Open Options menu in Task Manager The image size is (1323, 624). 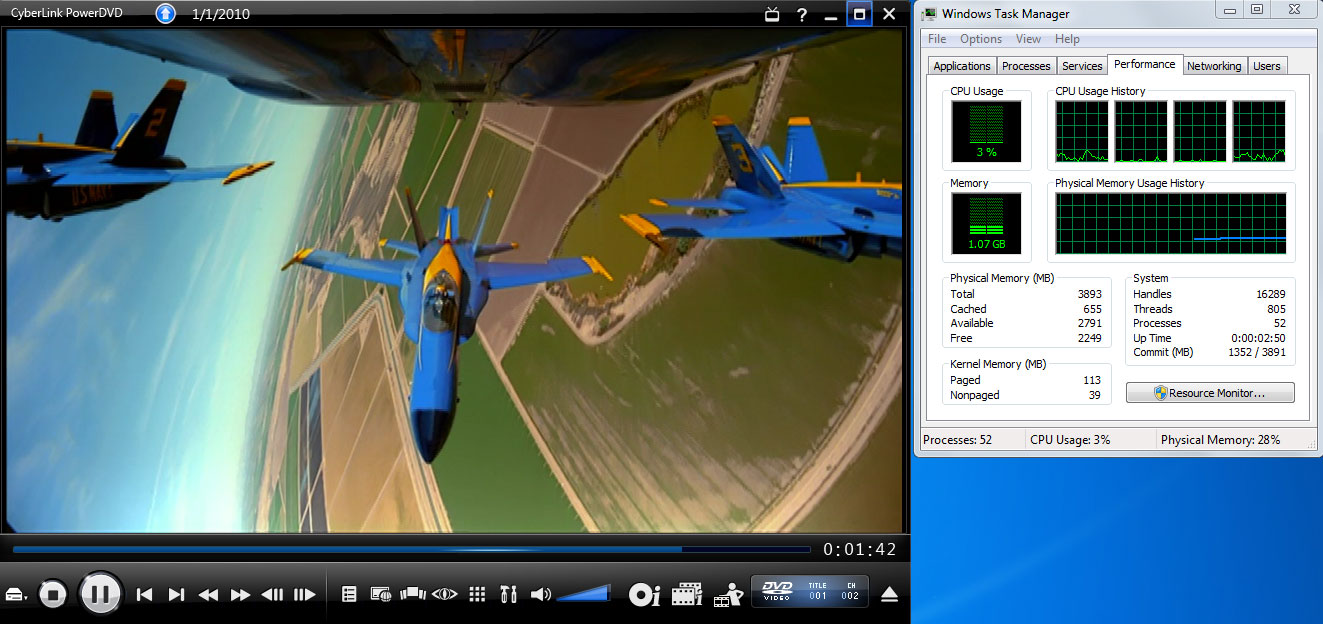tap(981, 39)
